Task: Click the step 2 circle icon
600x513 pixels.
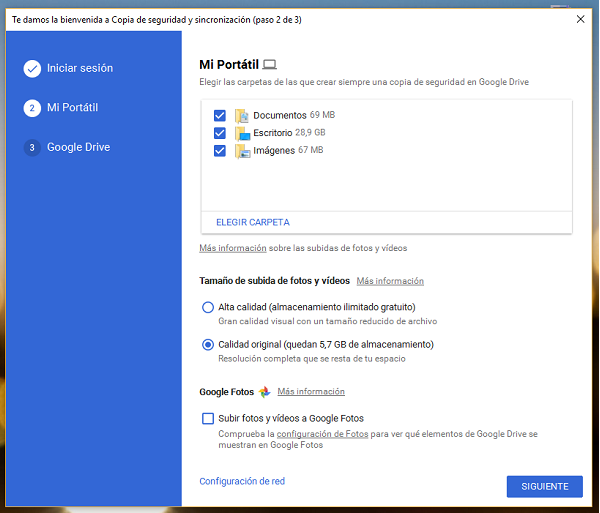Action: pos(32,108)
